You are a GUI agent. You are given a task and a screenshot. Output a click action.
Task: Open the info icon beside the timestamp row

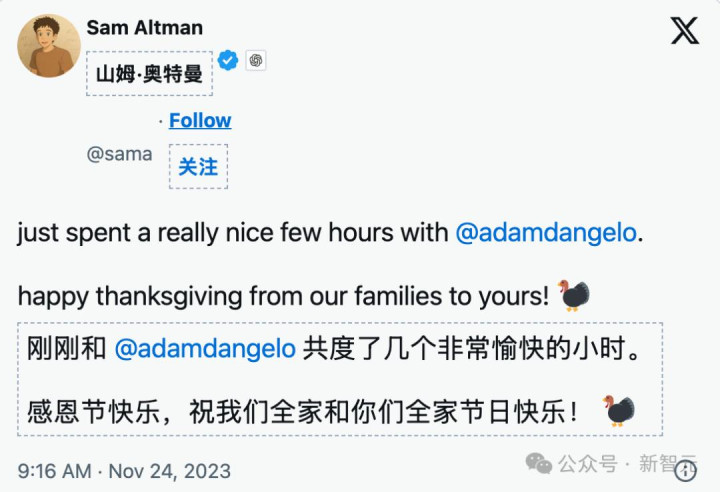click(685, 470)
